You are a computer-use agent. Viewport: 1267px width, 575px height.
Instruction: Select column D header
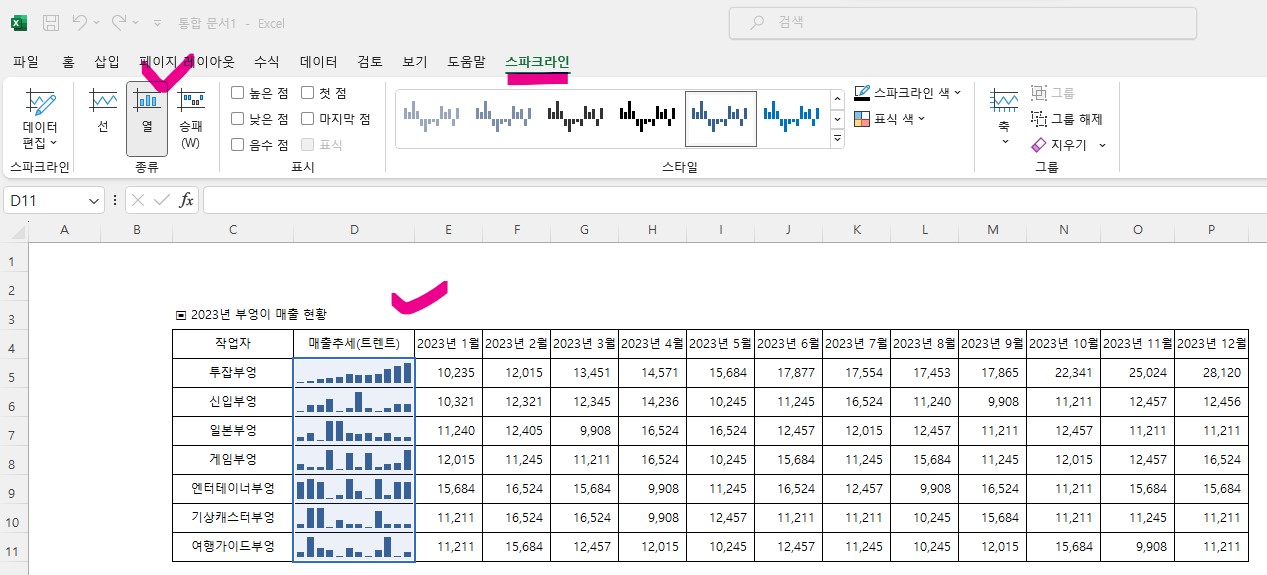tap(354, 230)
